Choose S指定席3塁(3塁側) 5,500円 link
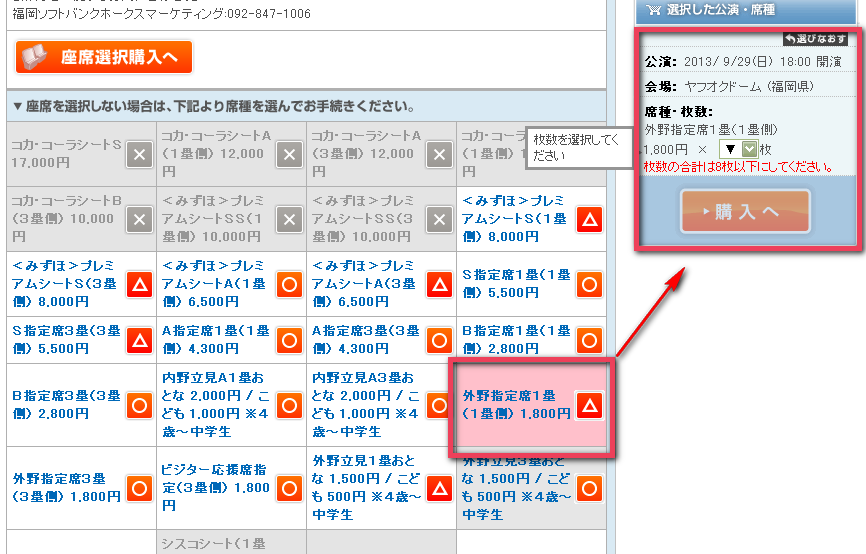The width and height of the screenshot is (866, 554). pos(66,340)
